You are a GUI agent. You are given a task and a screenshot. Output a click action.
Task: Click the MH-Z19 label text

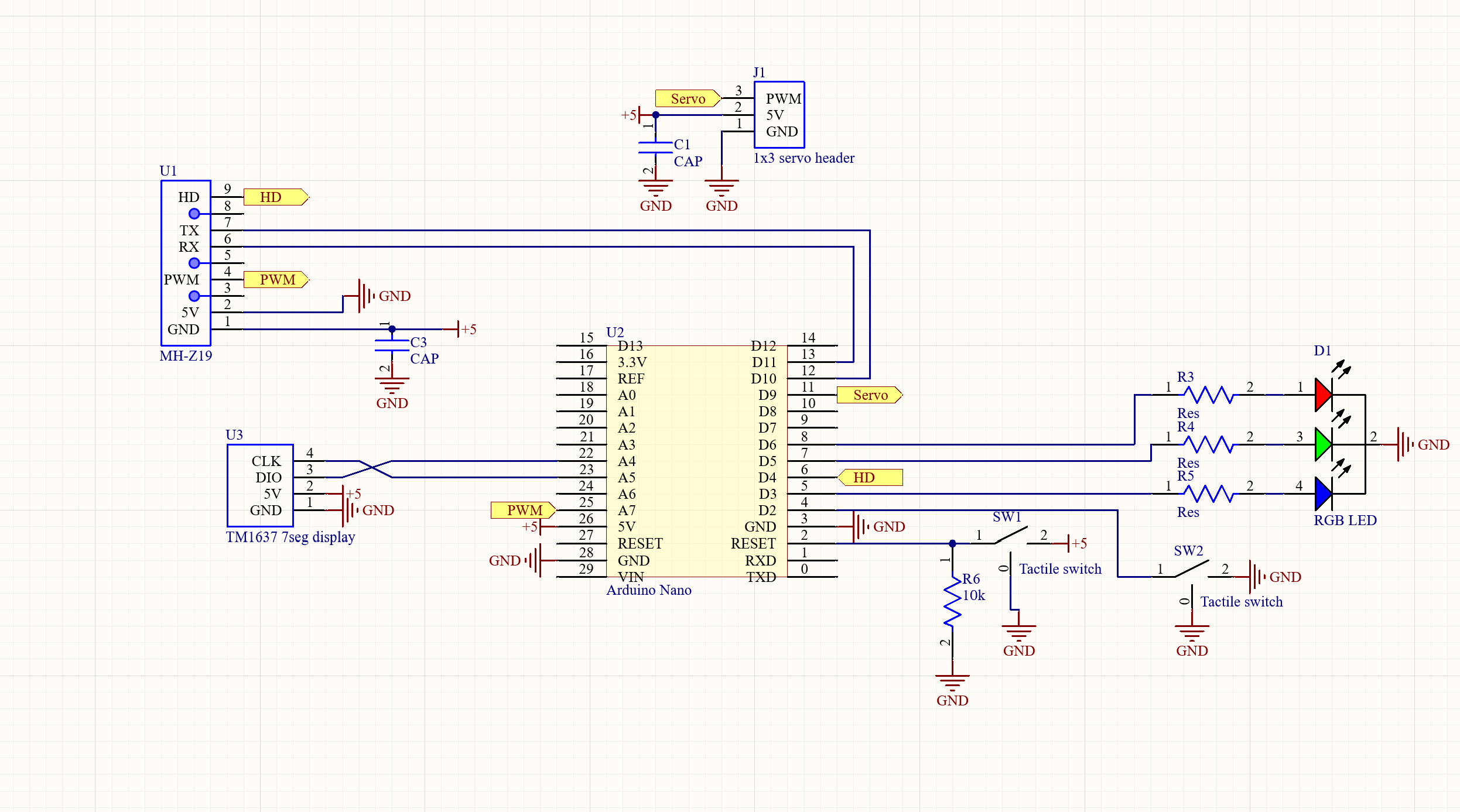[x=185, y=355]
